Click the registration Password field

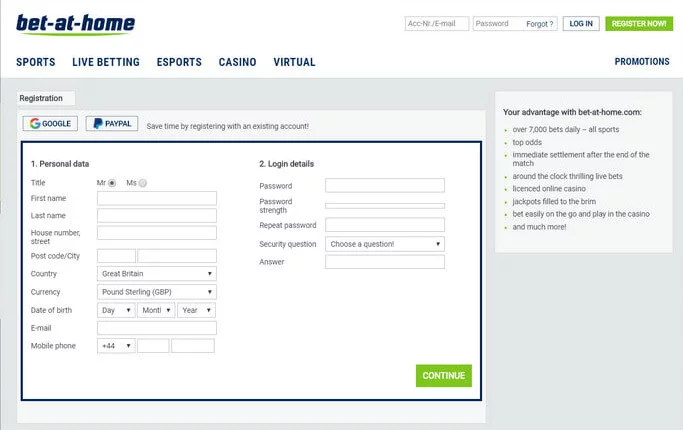click(385, 185)
